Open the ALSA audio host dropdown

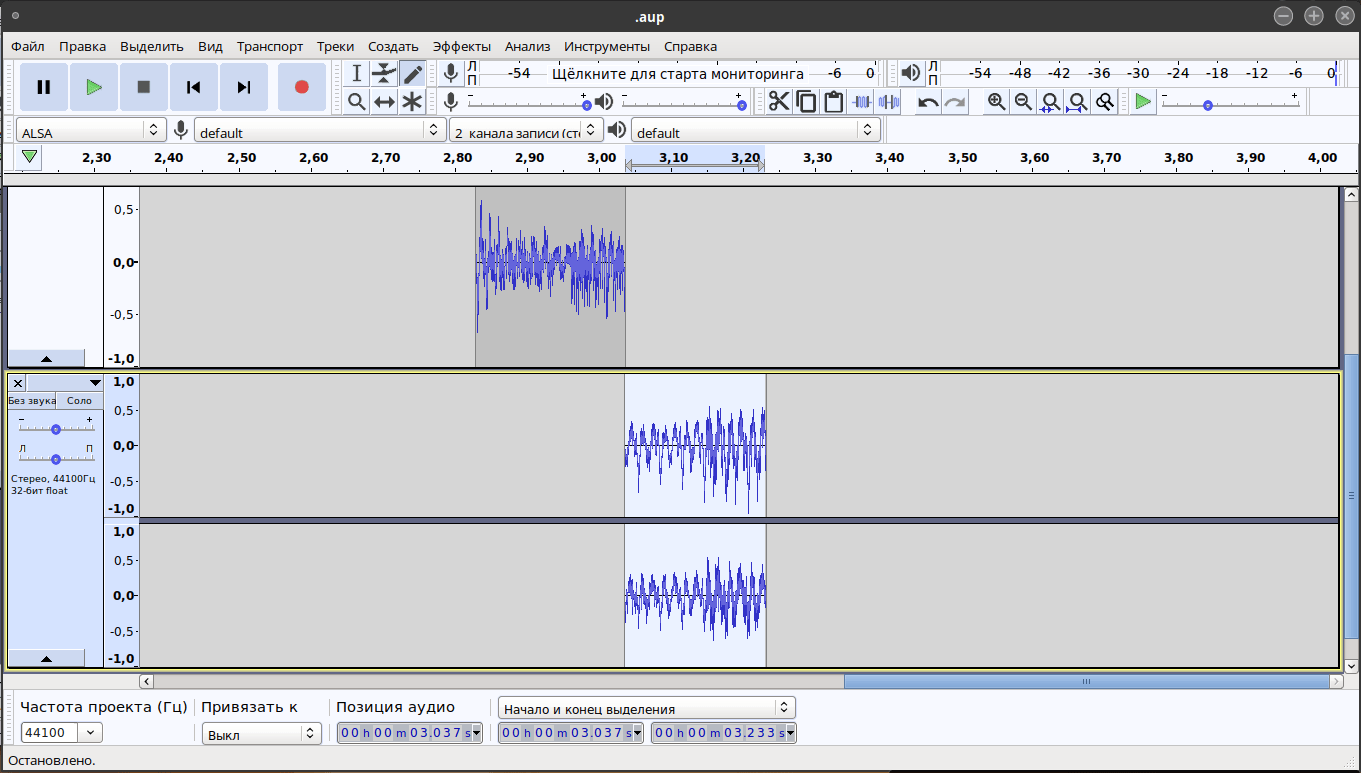[x=91, y=132]
